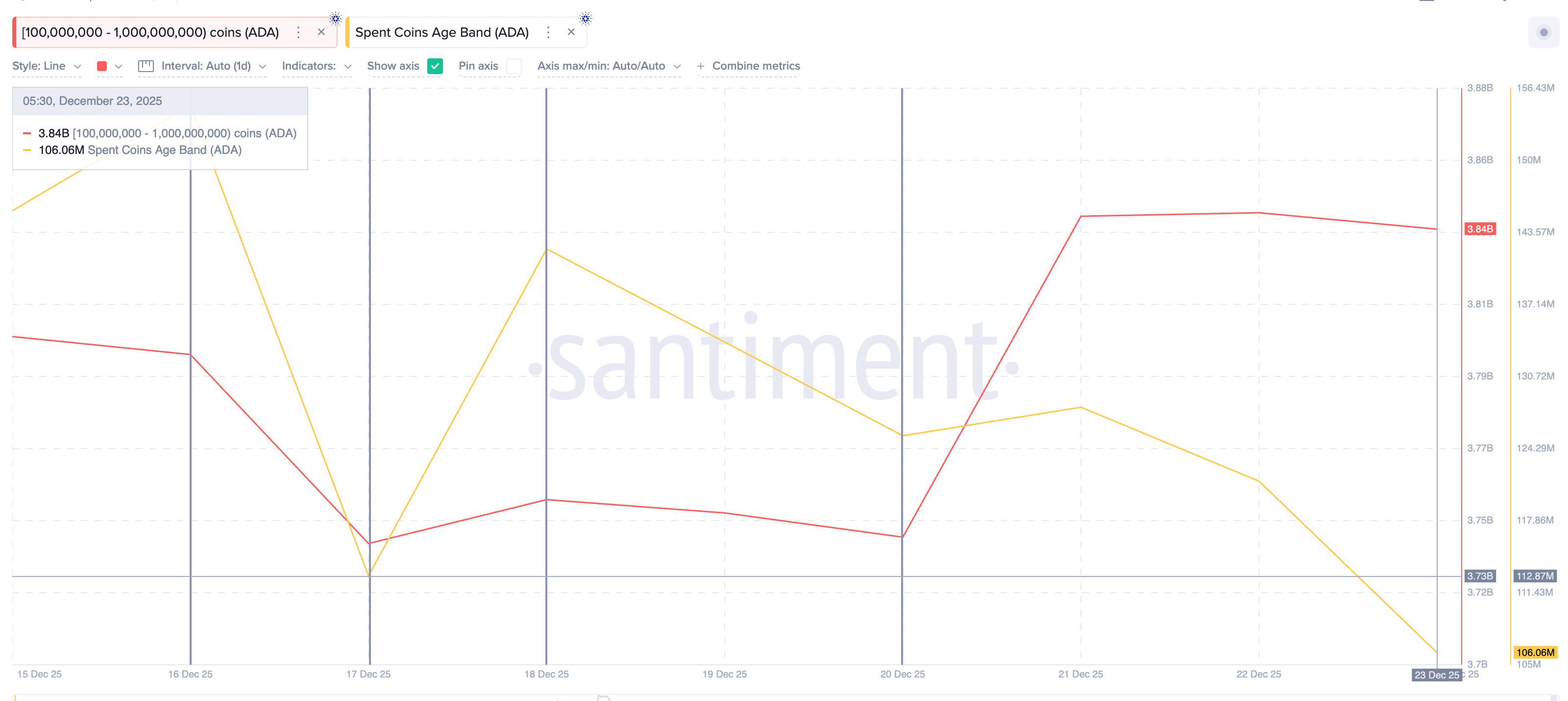Screen dimensions: 1568x701
Task: Select Spent Coins Age Band (ADA) tab
Action: [442, 32]
